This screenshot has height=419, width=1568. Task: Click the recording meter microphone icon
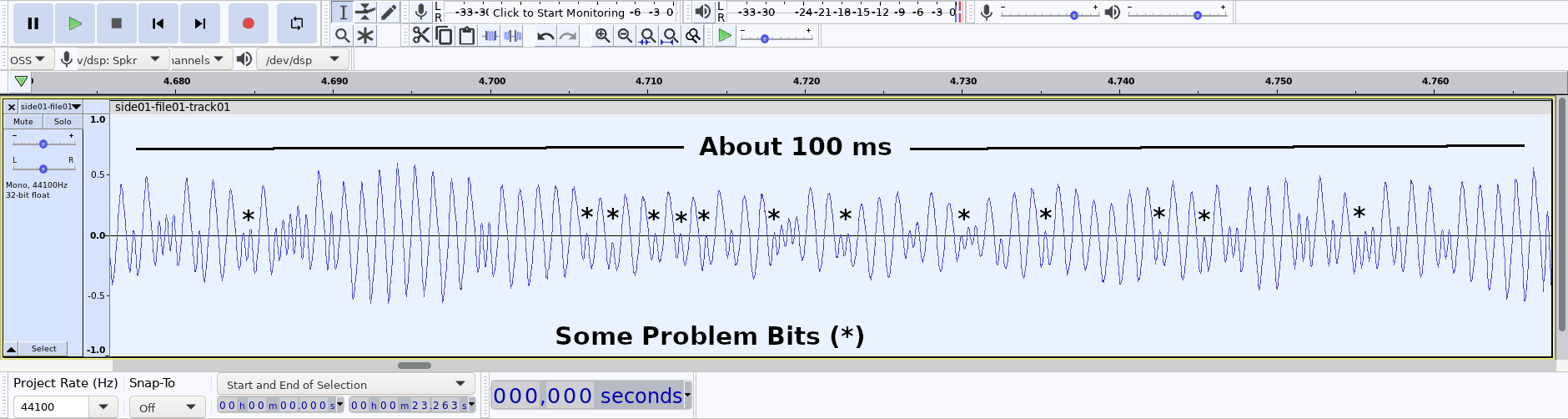421,12
